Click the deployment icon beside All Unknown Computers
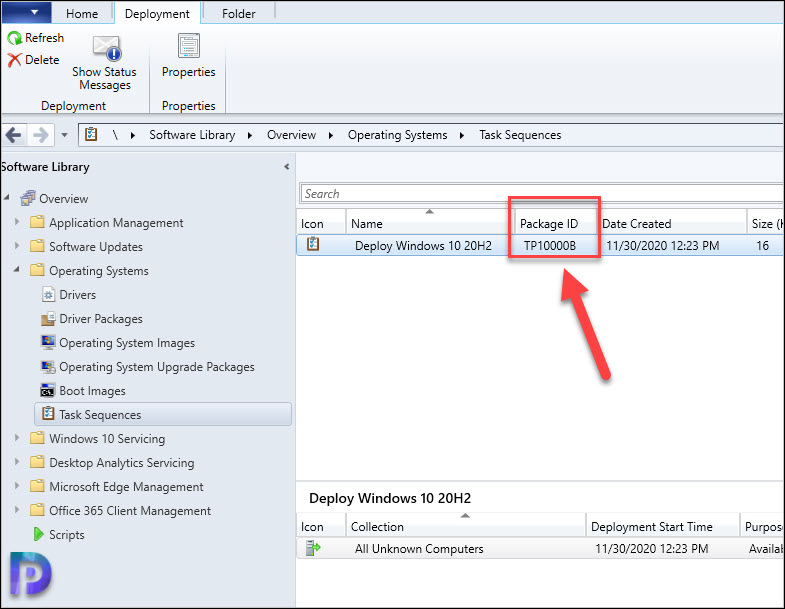 click(313, 548)
